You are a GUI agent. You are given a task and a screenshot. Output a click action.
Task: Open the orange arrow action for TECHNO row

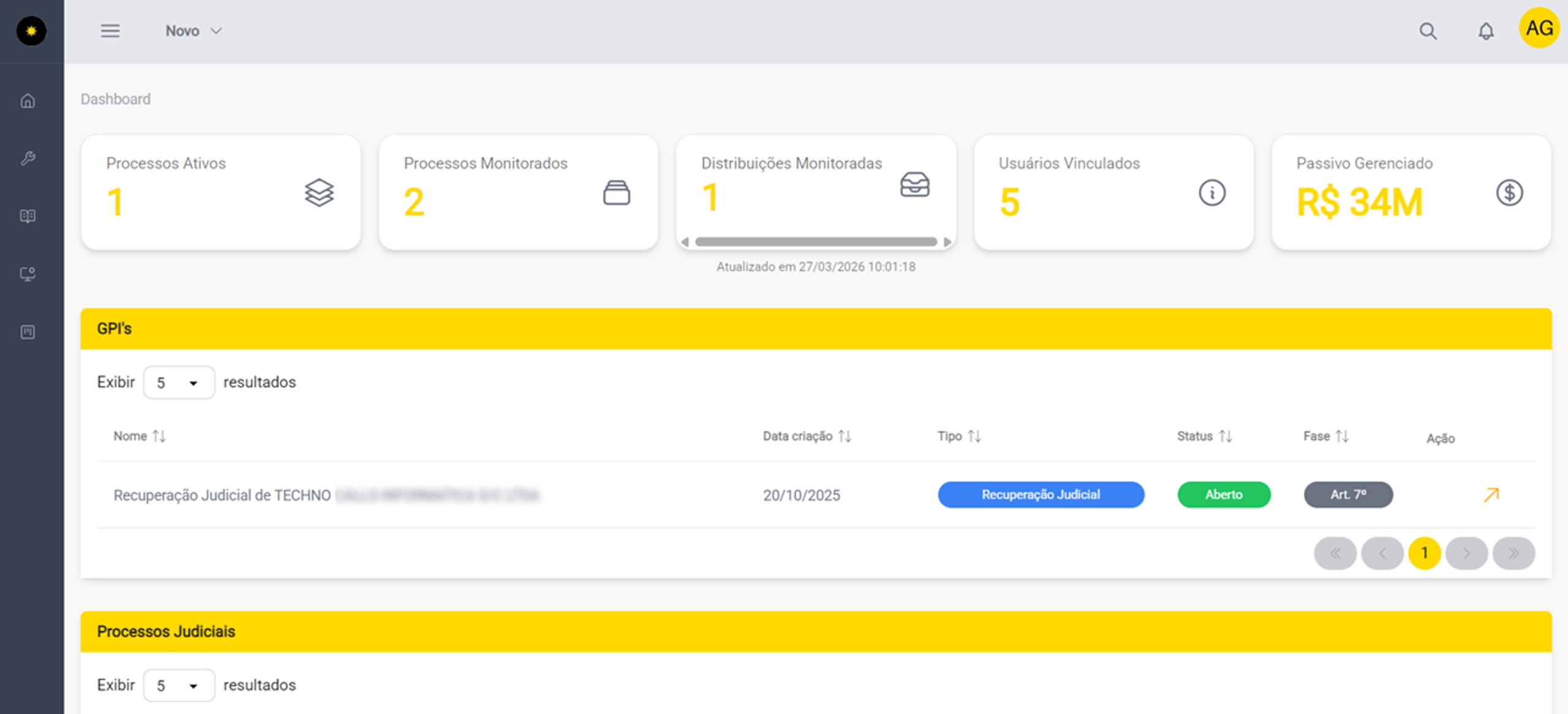coord(1491,495)
